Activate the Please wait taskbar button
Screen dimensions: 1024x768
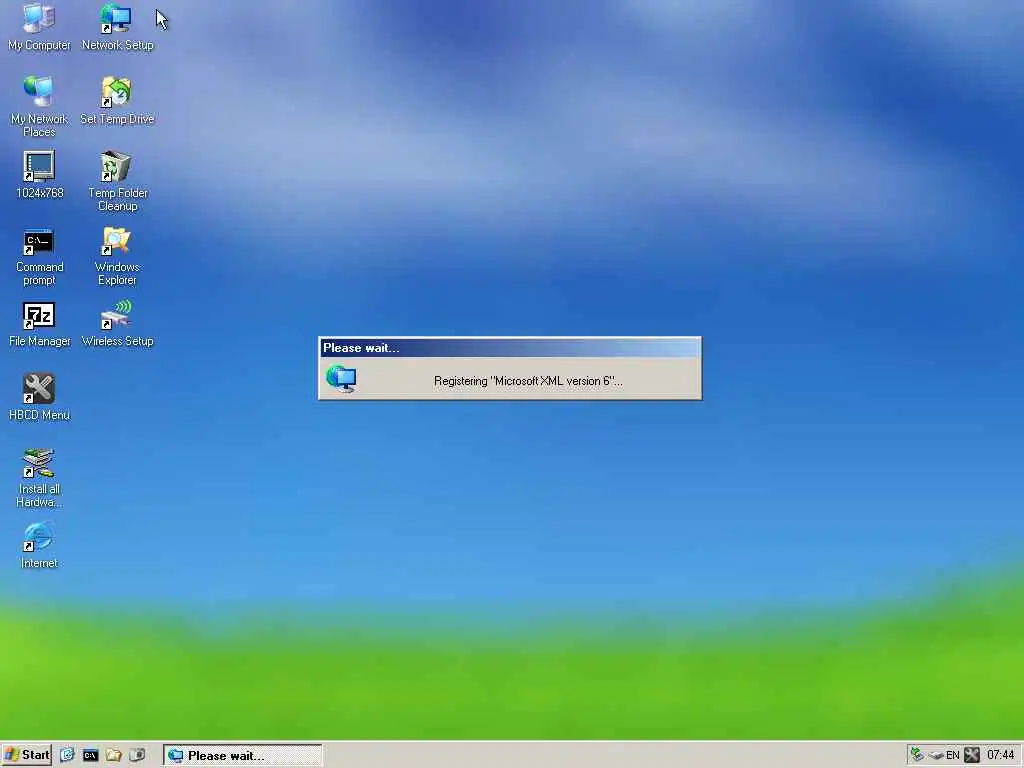point(242,756)
